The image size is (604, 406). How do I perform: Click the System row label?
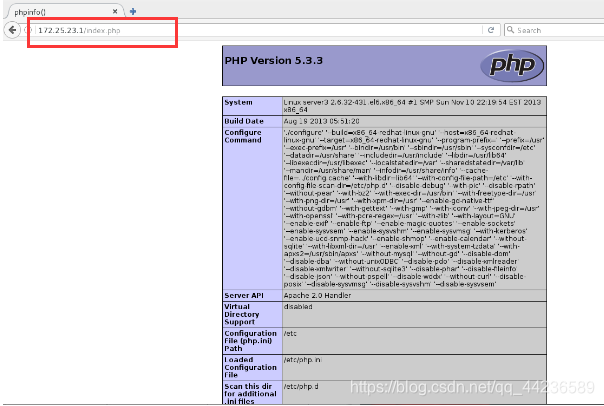pos(238,102)
